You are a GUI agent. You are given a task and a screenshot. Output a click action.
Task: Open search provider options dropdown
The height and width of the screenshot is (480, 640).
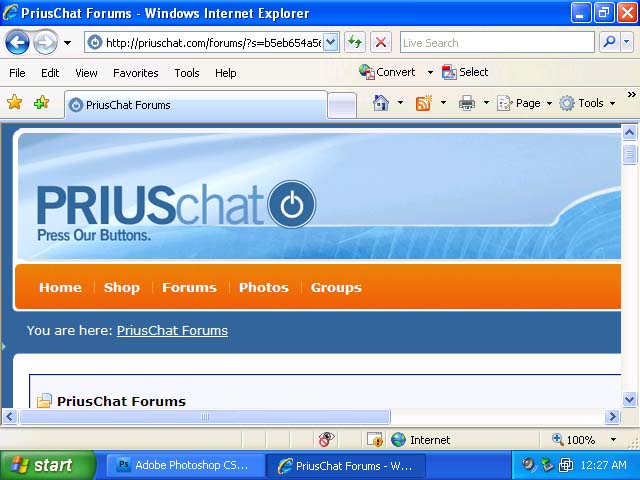[627, 42]
